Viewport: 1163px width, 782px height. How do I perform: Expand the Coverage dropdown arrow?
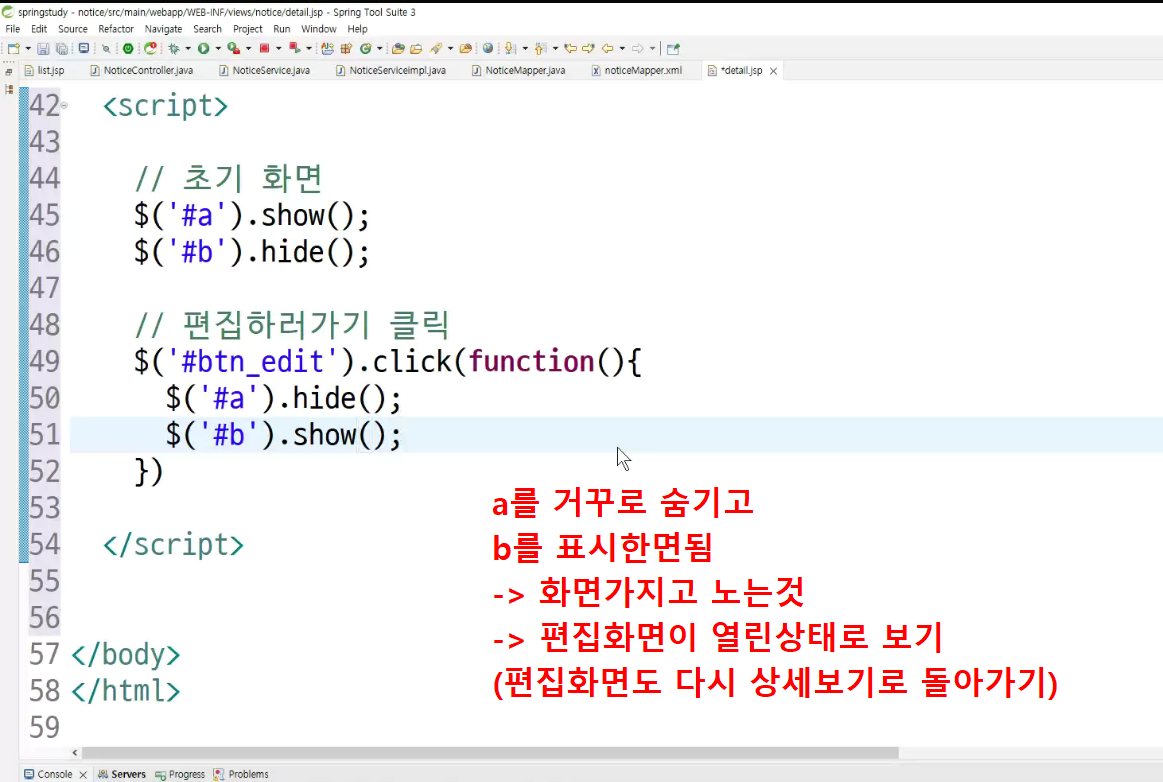[248, 48]
